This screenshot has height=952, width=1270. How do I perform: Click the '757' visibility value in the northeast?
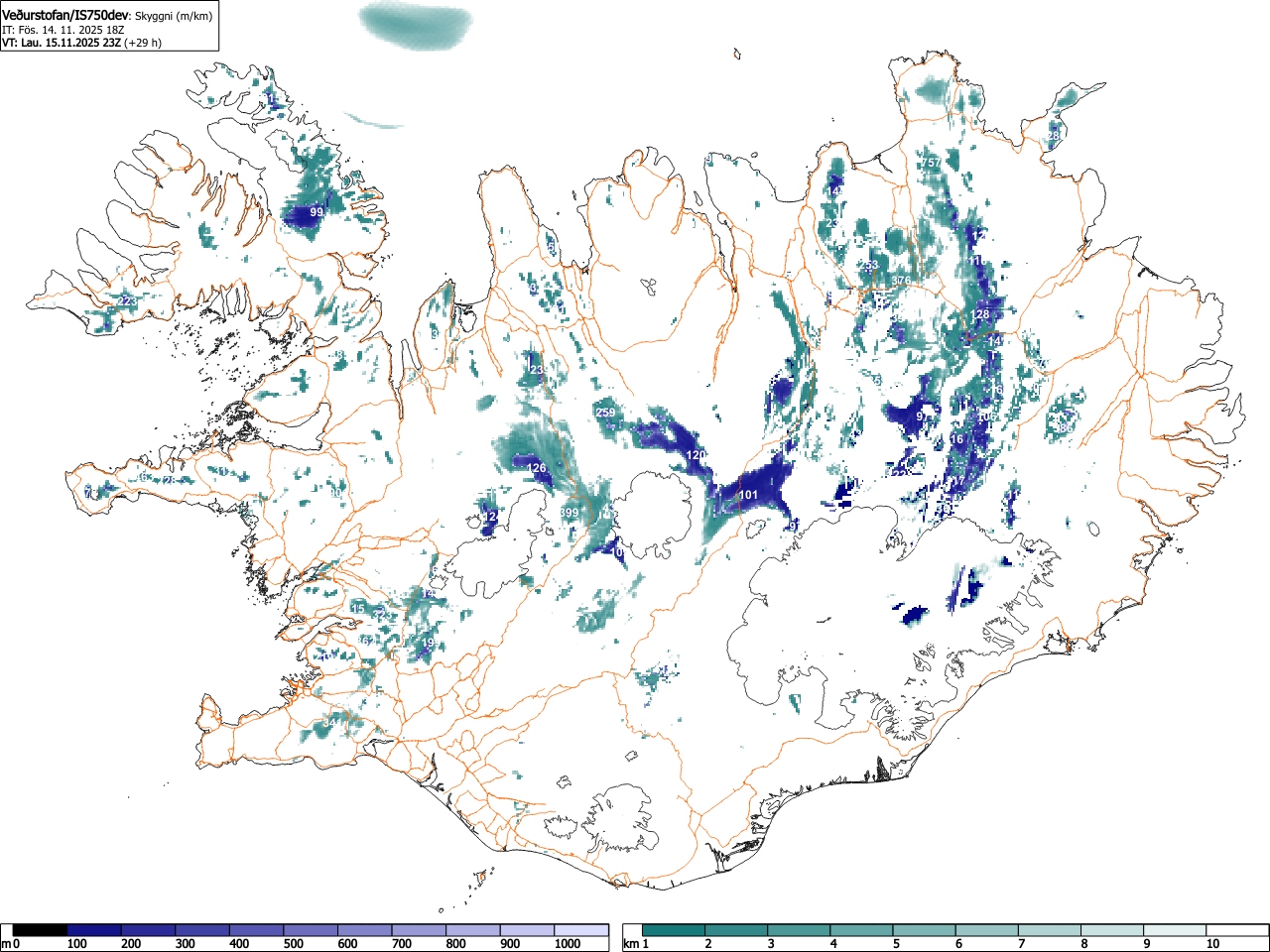931,163
